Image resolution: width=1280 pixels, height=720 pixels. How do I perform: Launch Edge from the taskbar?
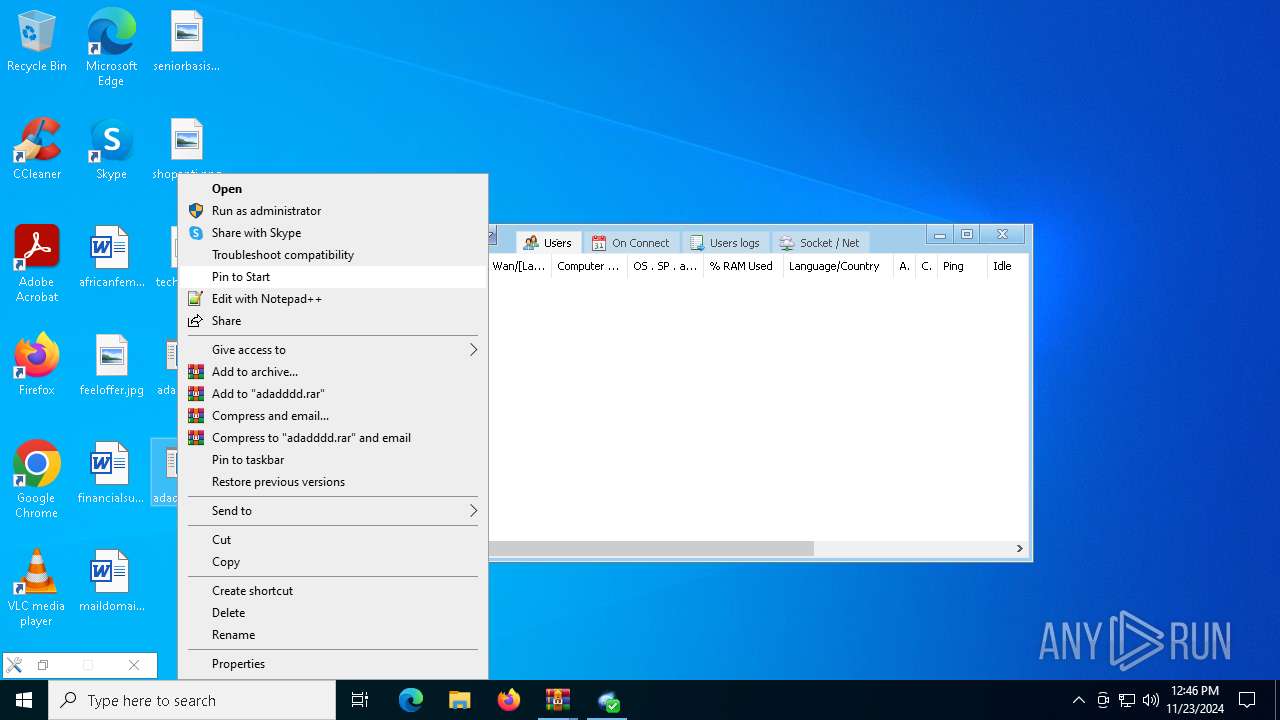click(x=411, y=700)
